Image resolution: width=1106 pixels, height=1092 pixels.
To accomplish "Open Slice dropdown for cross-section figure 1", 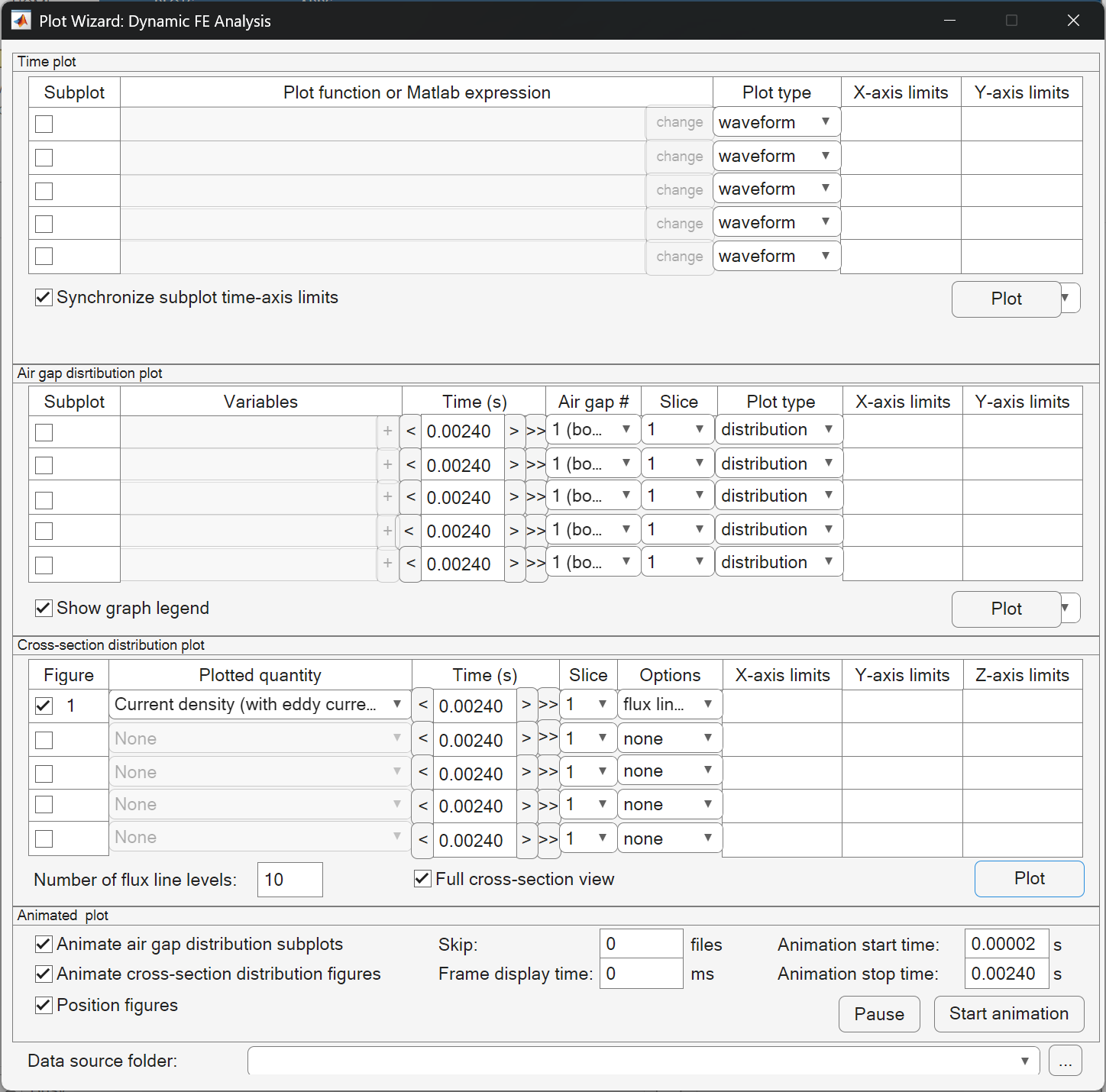I will pos(588,704).
